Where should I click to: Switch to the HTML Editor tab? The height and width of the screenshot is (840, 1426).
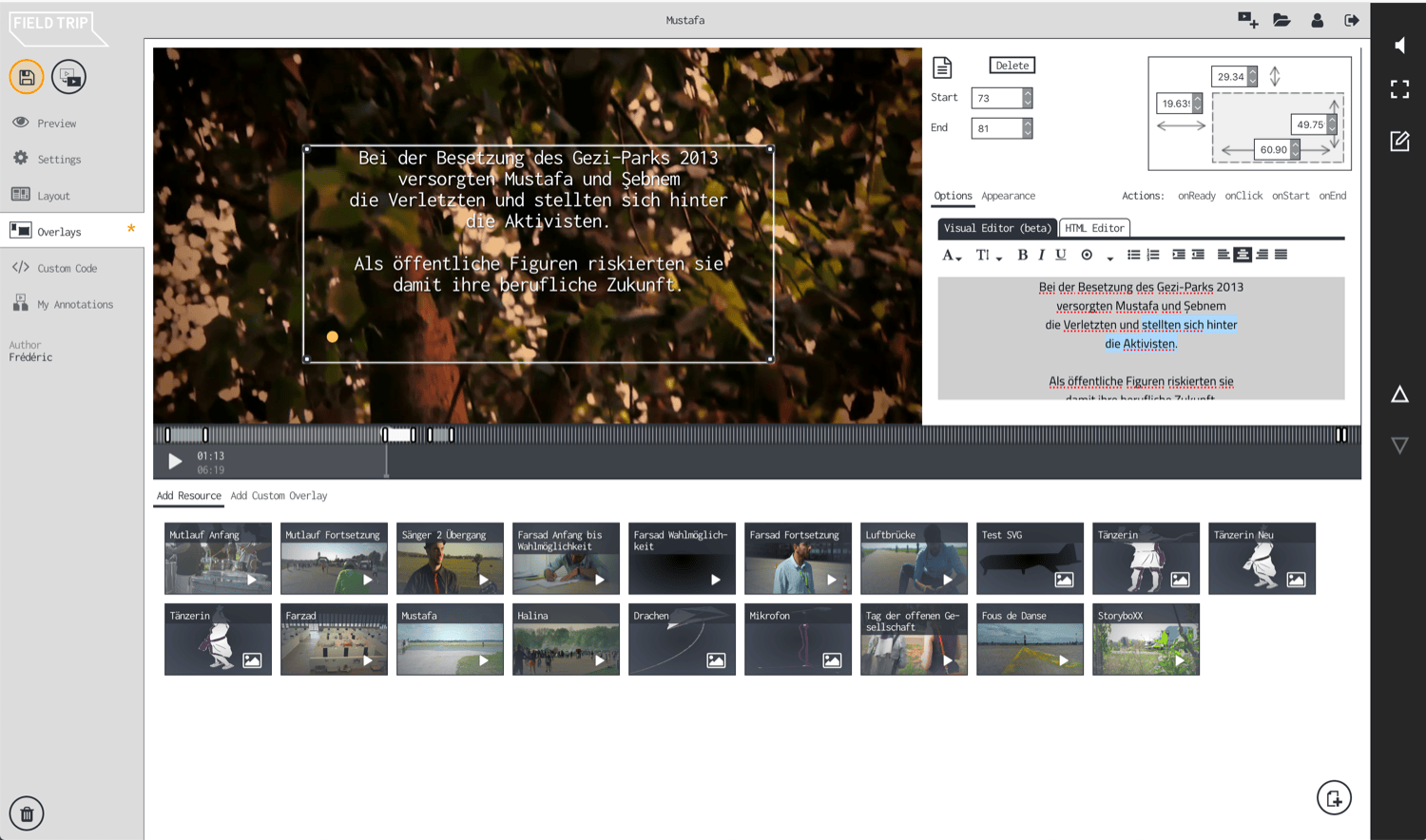pyautogui.click(x=1094, y=228)
